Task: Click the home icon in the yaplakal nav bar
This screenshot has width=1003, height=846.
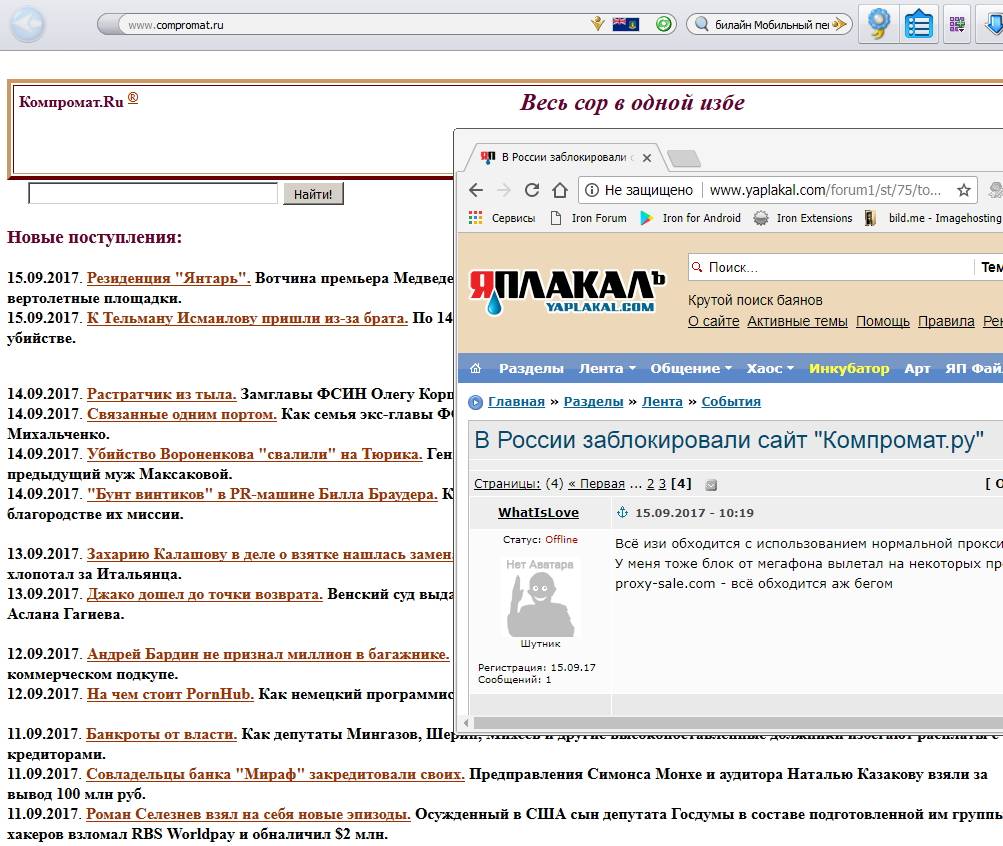Action: [475, 368]
